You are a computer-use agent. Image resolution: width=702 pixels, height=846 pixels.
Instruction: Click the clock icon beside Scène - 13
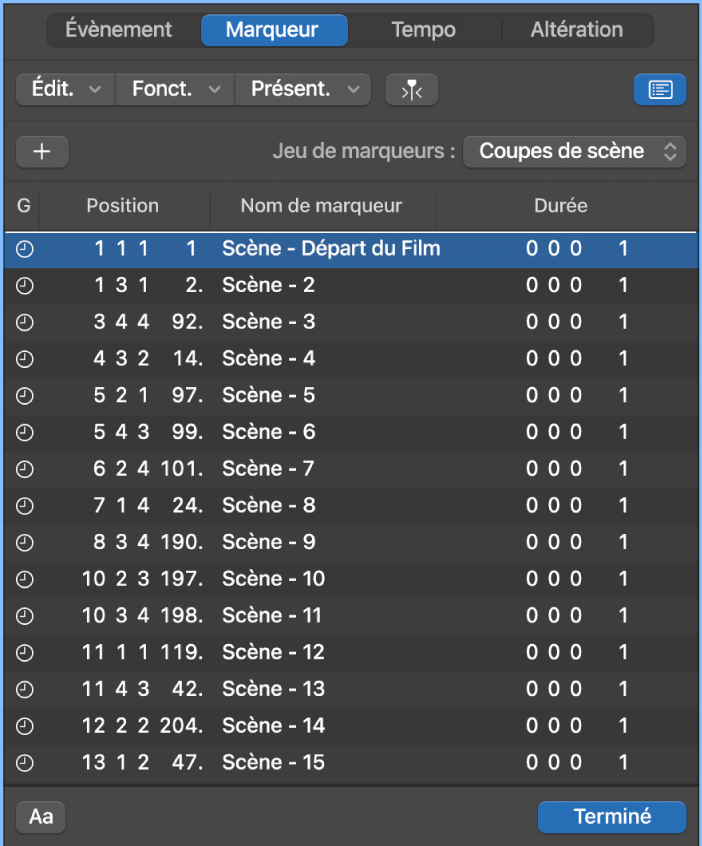pos(24,688)
